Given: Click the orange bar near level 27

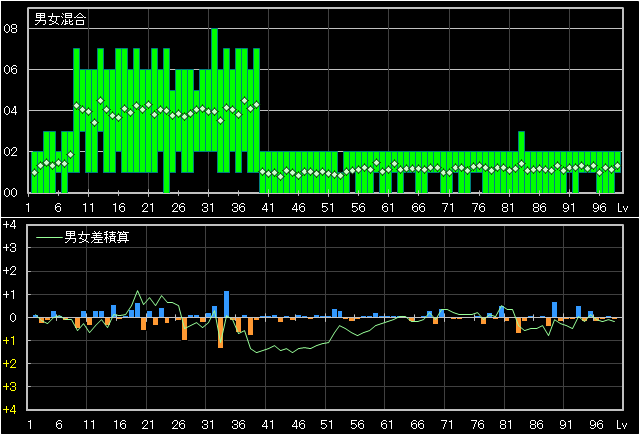Looking at the screenshot, I should (x=184, y=328).
